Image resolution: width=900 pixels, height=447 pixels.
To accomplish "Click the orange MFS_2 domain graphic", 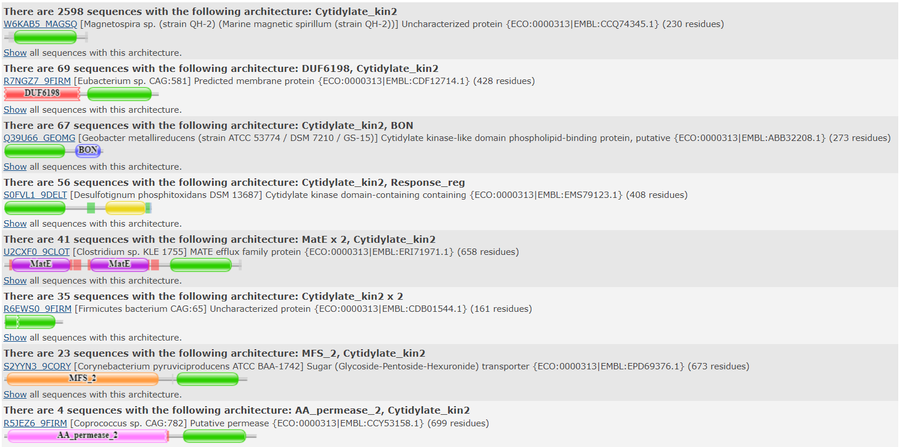I will (82, 379).
